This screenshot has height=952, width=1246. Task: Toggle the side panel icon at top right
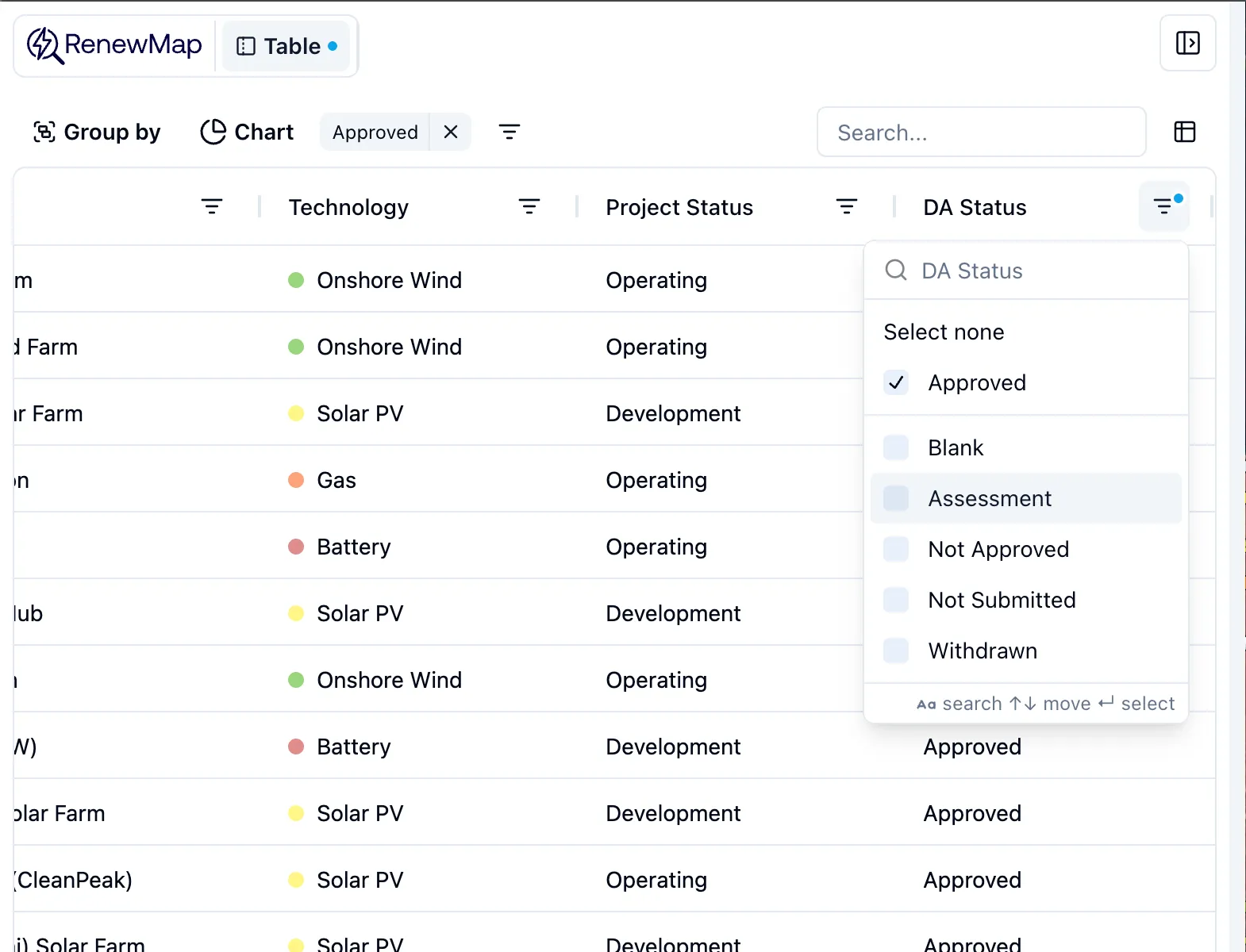pyautogui.click(x=1187, y=43)
